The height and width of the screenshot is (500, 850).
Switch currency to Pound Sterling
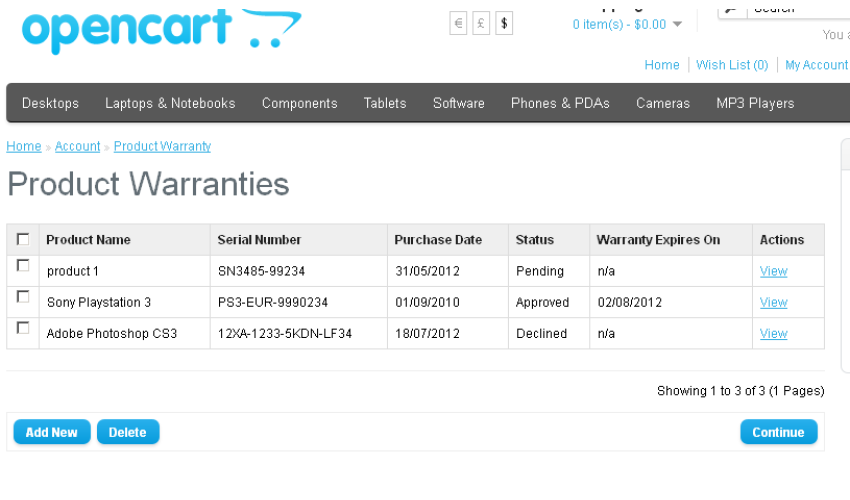coord(481,23)
